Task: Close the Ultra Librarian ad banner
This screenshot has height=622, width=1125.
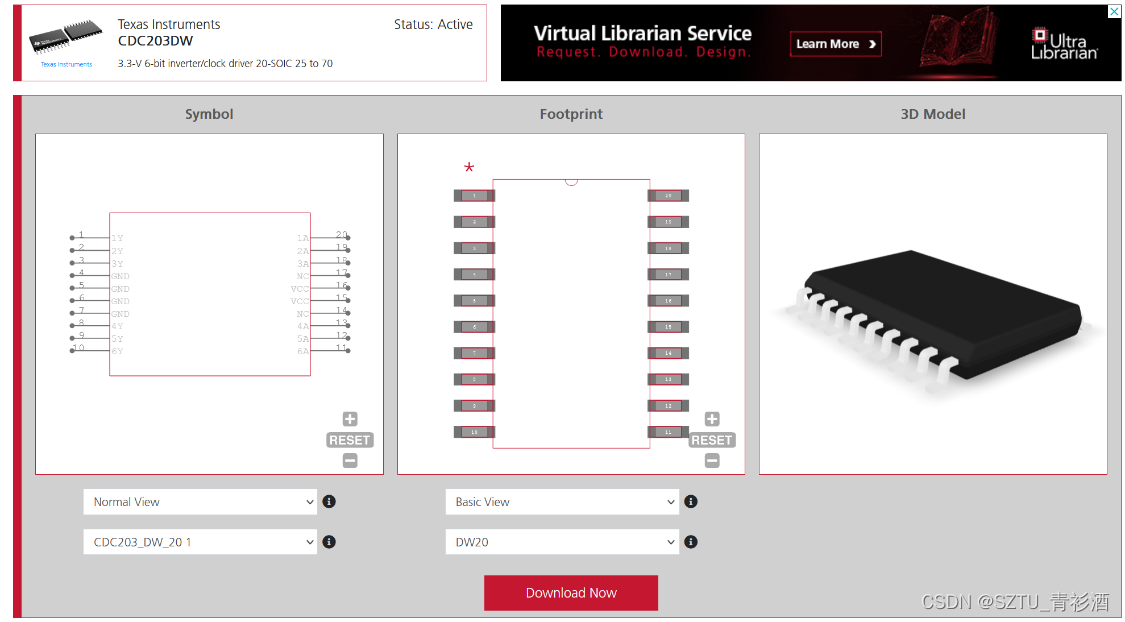Action: 1114,12
